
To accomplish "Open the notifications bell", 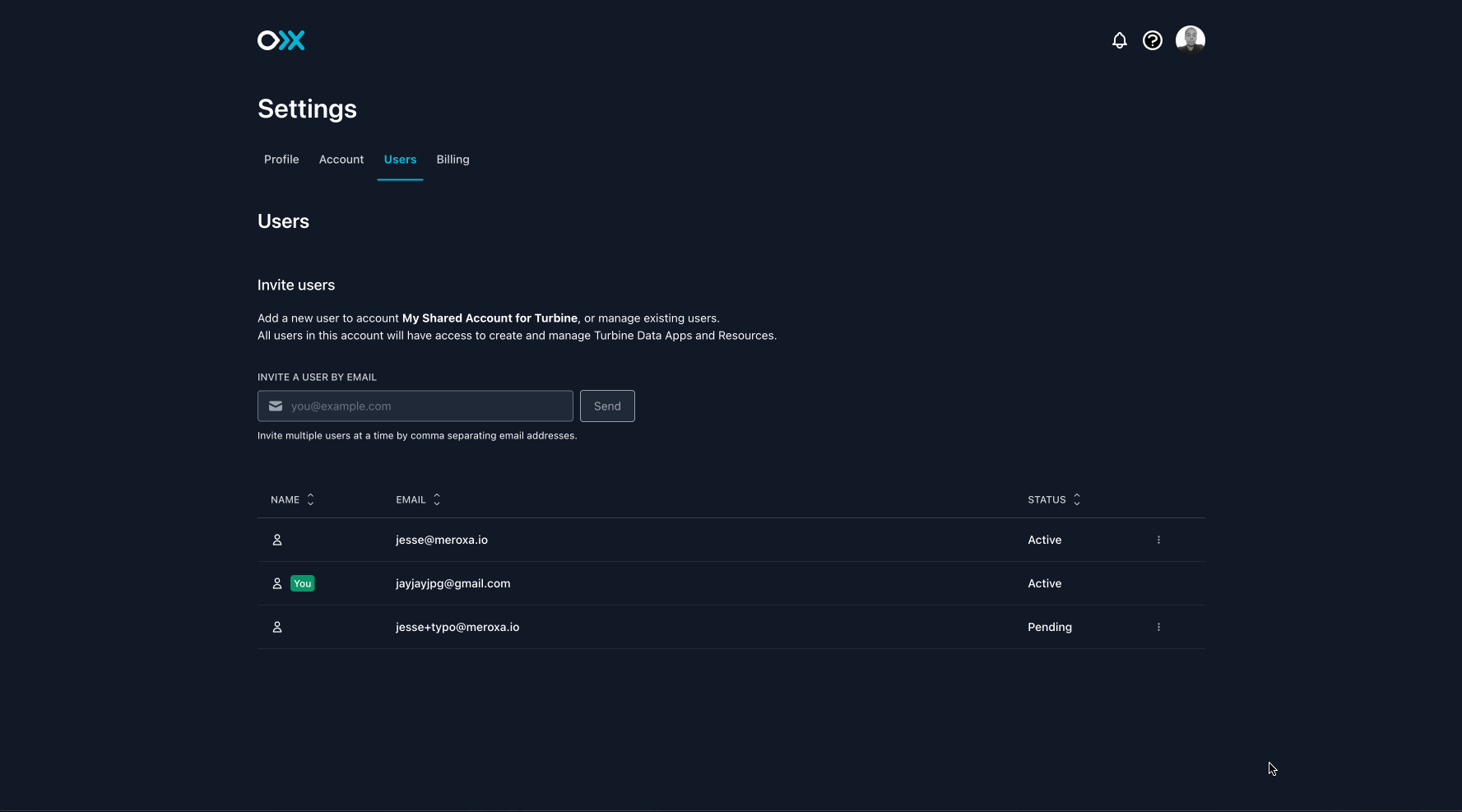I will (1119, 39).
